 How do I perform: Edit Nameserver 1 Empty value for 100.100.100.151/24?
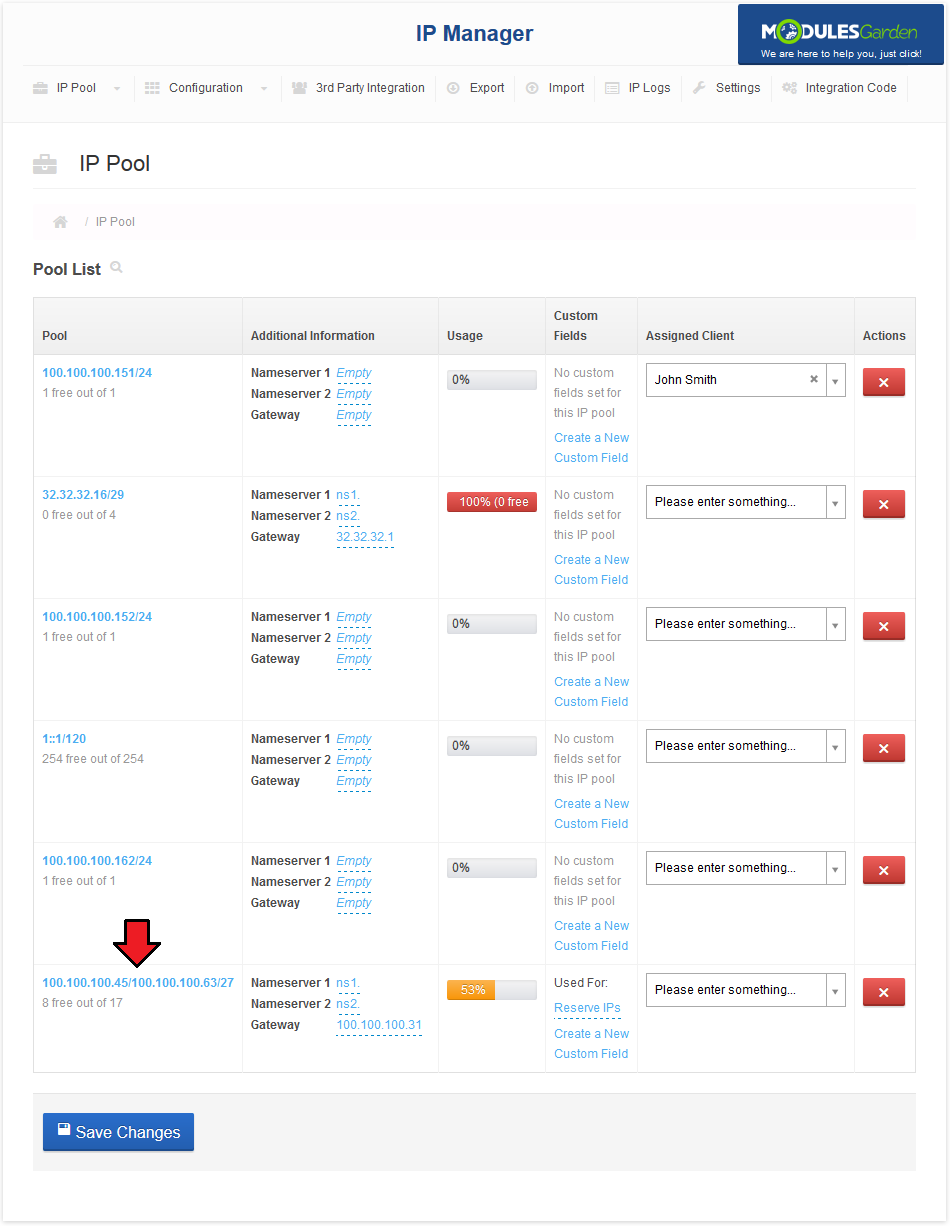(354, 373)
